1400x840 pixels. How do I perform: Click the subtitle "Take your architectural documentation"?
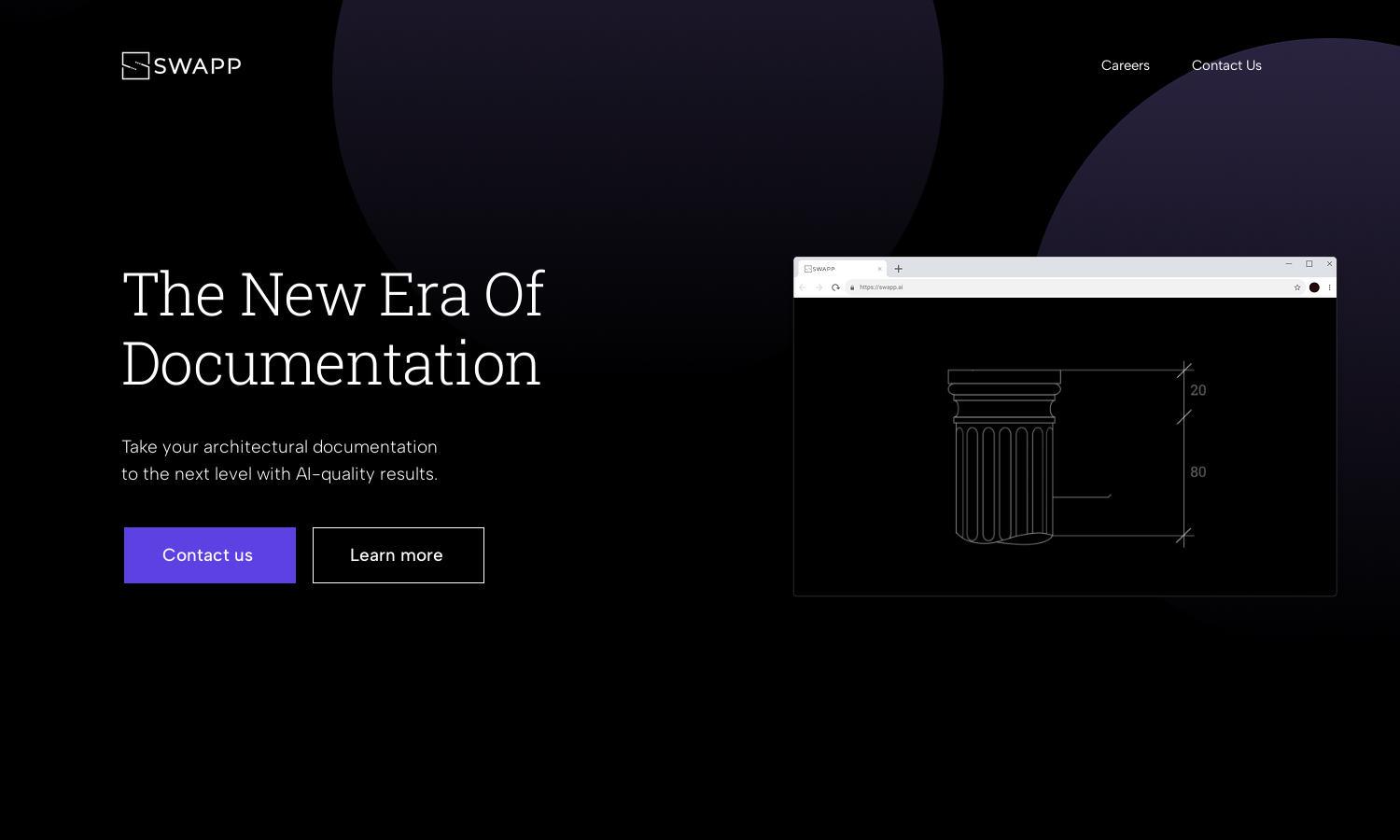point(279,447)
